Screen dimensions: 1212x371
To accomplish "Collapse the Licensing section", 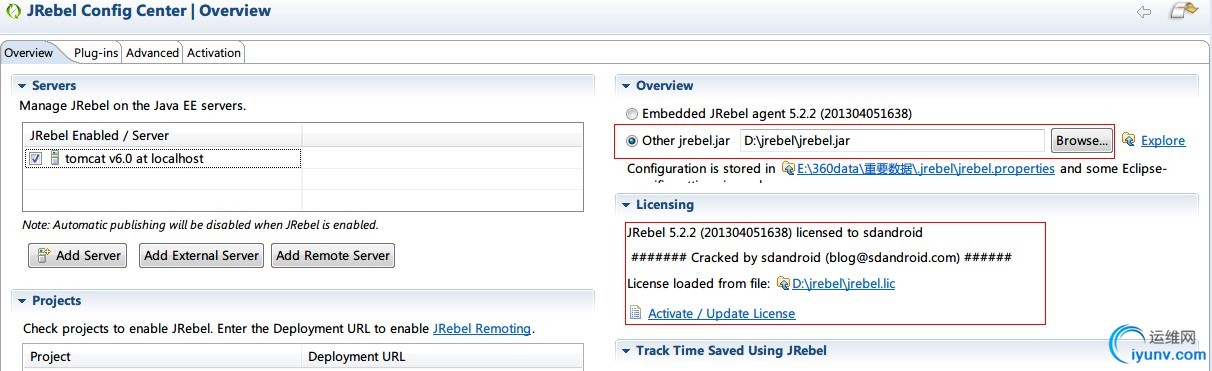I will (625, 204).
